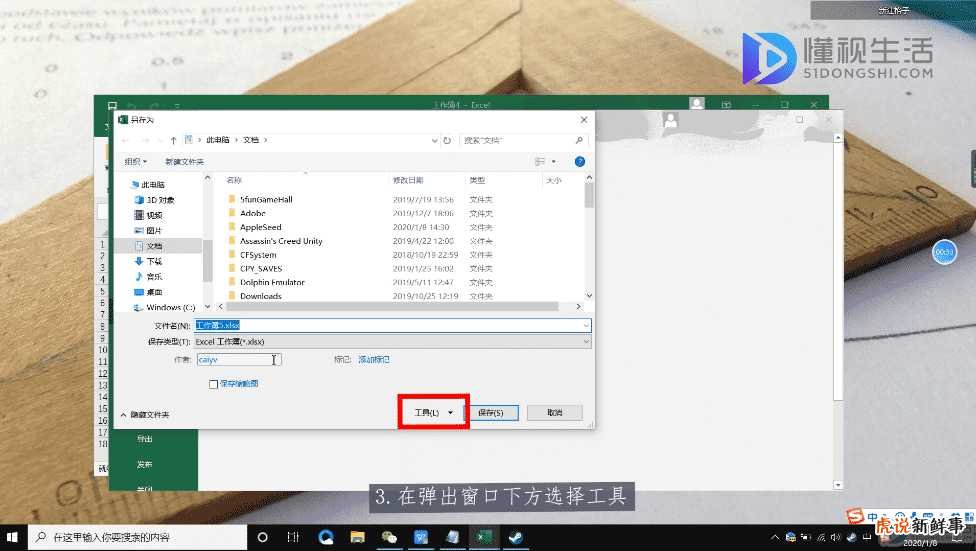The image size is (976, 551).
Task: Click the 添加标记 tag link
Action: pos(374,359)
